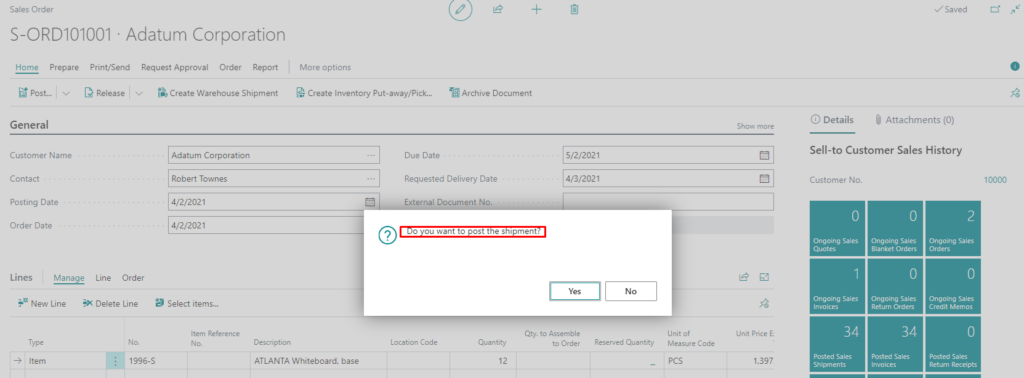Open Ongoing Sales Blanket Orders tile
The width and height of the screenshot is (1024, 378).
pos(895,228)
